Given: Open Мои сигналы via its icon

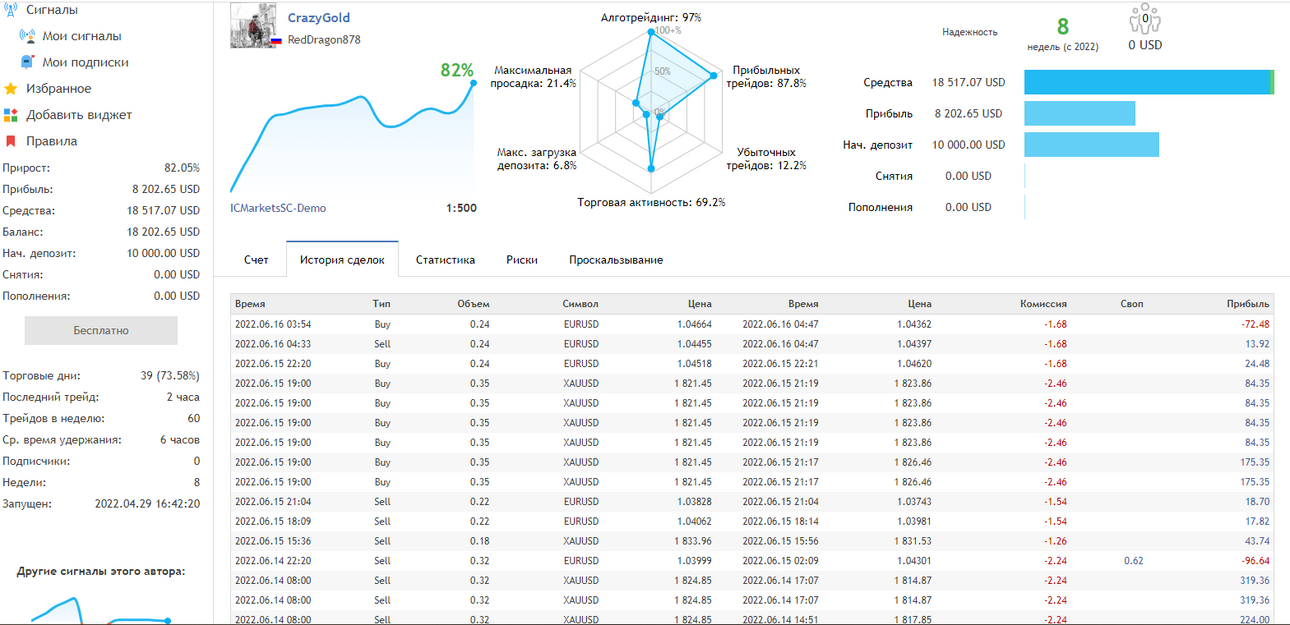Looking at the screenshot, I should coord(27,36).
